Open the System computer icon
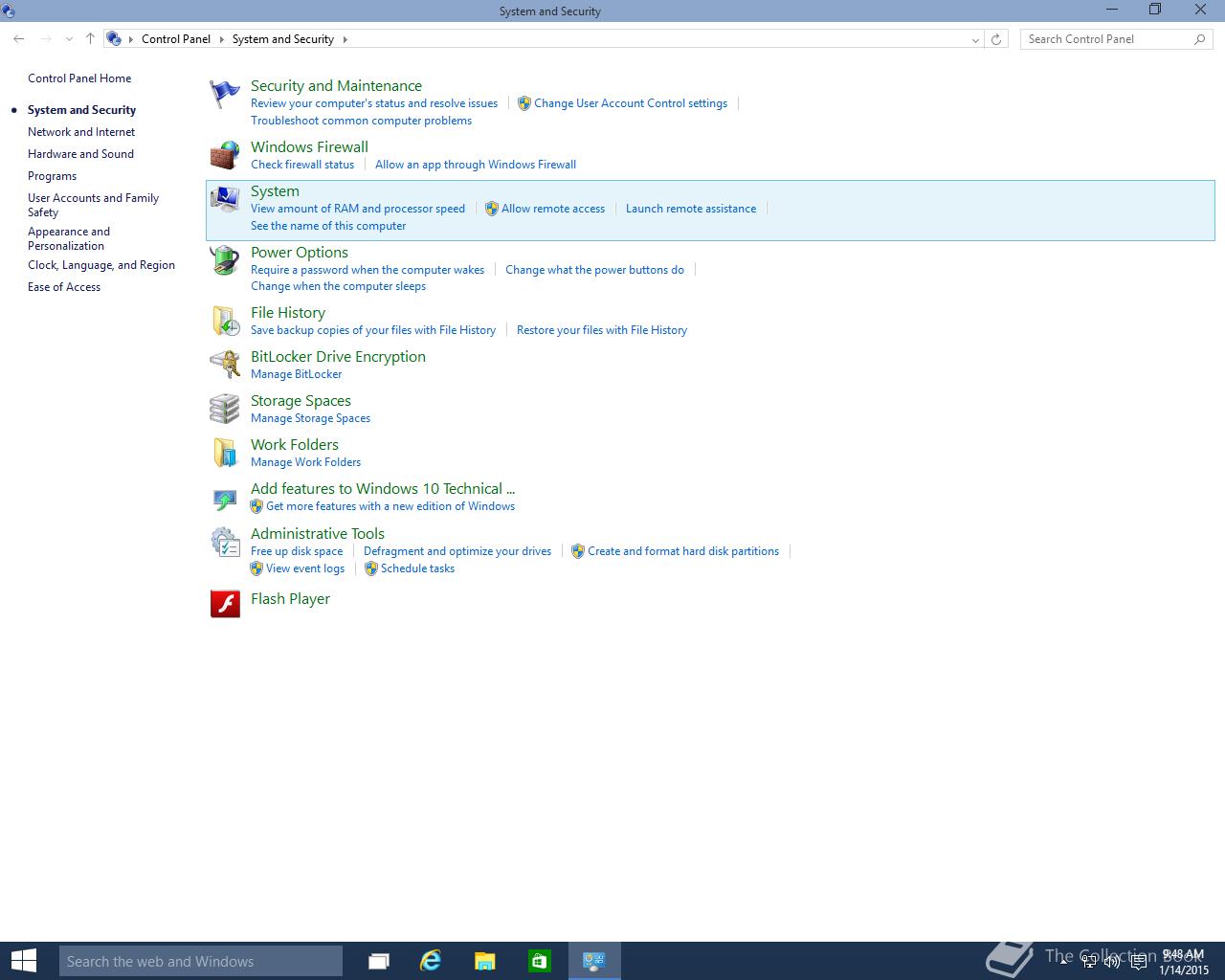Image resolution: width=1225 pixels, height=980 pixels. coord(225,199)
